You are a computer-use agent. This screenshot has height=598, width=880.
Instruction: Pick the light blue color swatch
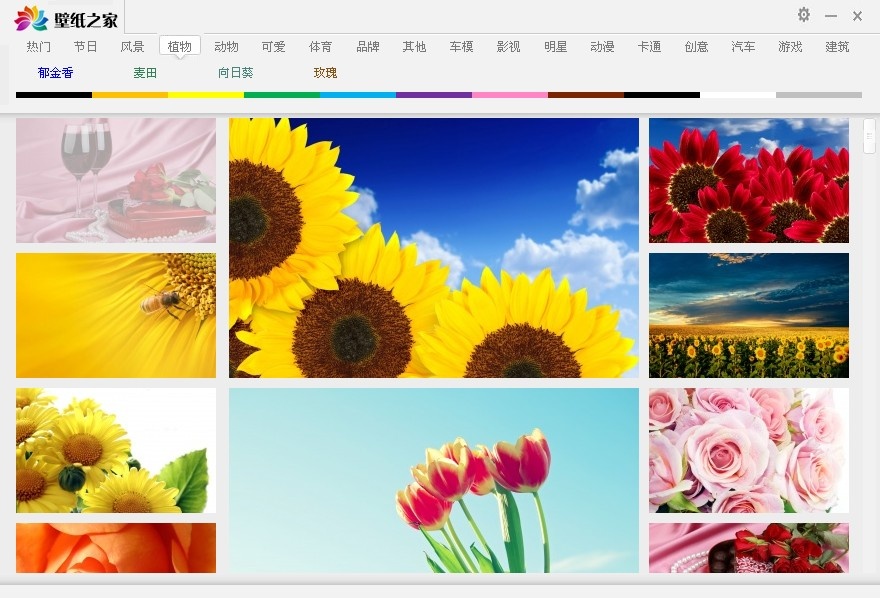pos(358,95)
